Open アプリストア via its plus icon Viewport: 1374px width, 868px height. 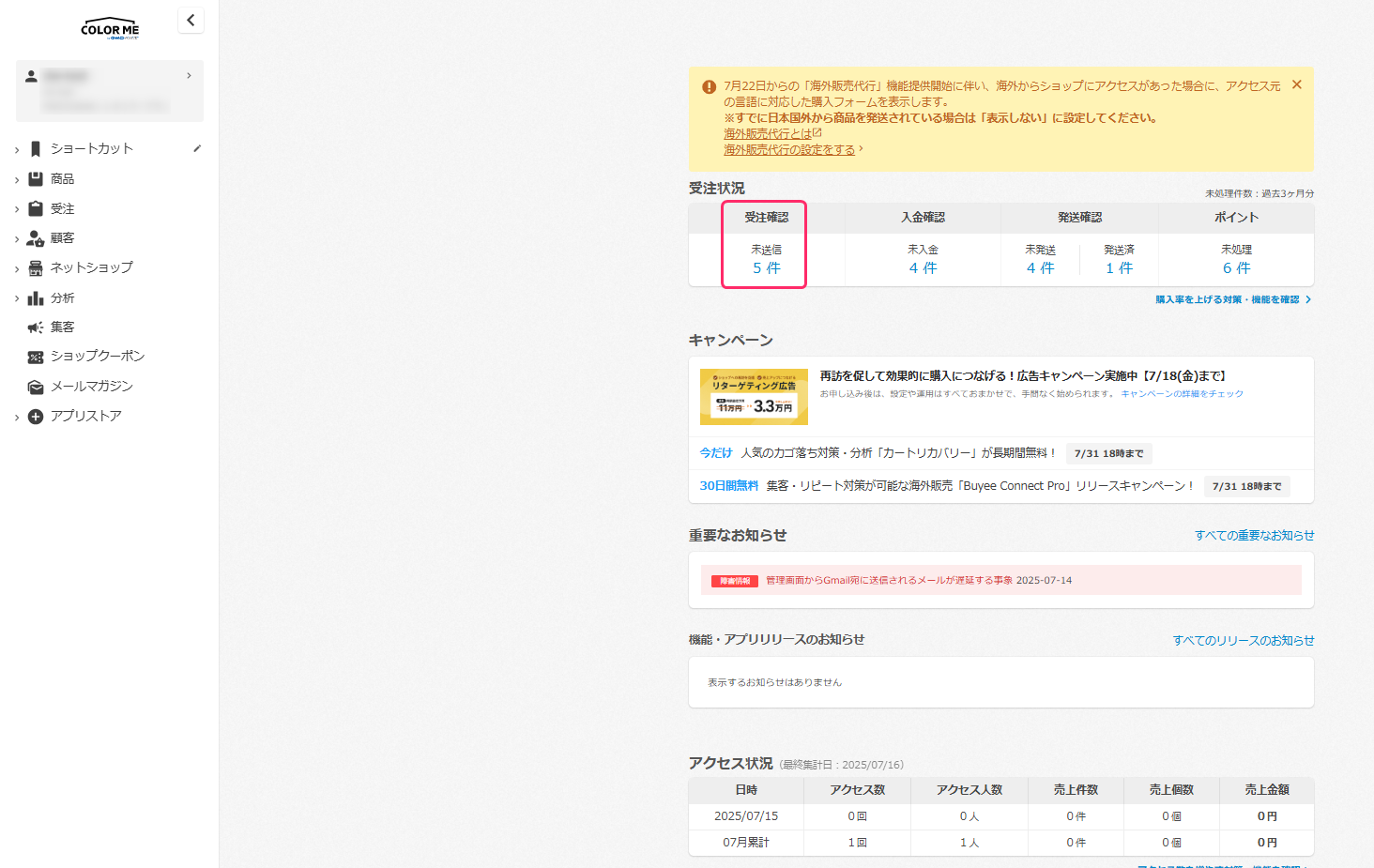(37, 416)
